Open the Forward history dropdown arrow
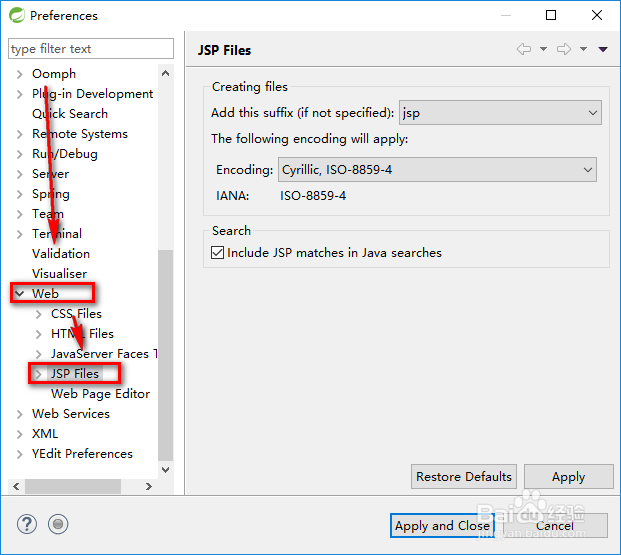This screenshot has height=555, width=621. [583, 49]
